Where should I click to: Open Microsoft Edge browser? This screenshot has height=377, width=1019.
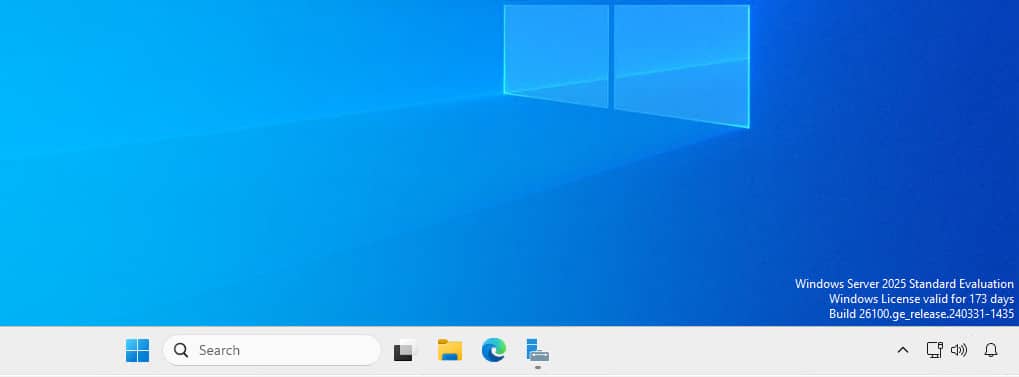click(494, 350)
